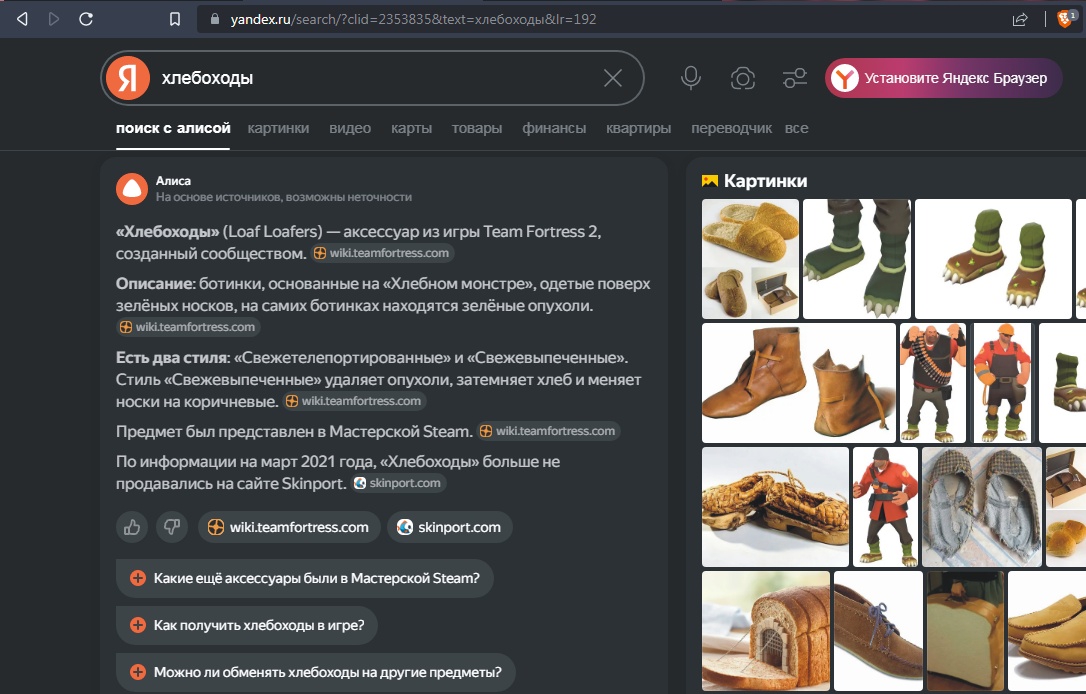Screen dimensions: 1086x694
Task: Open the финансы tab
Action: [554, 128]
